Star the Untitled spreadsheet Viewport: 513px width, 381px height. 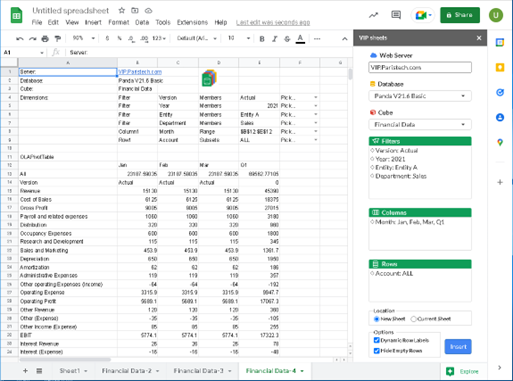point(122,10)
